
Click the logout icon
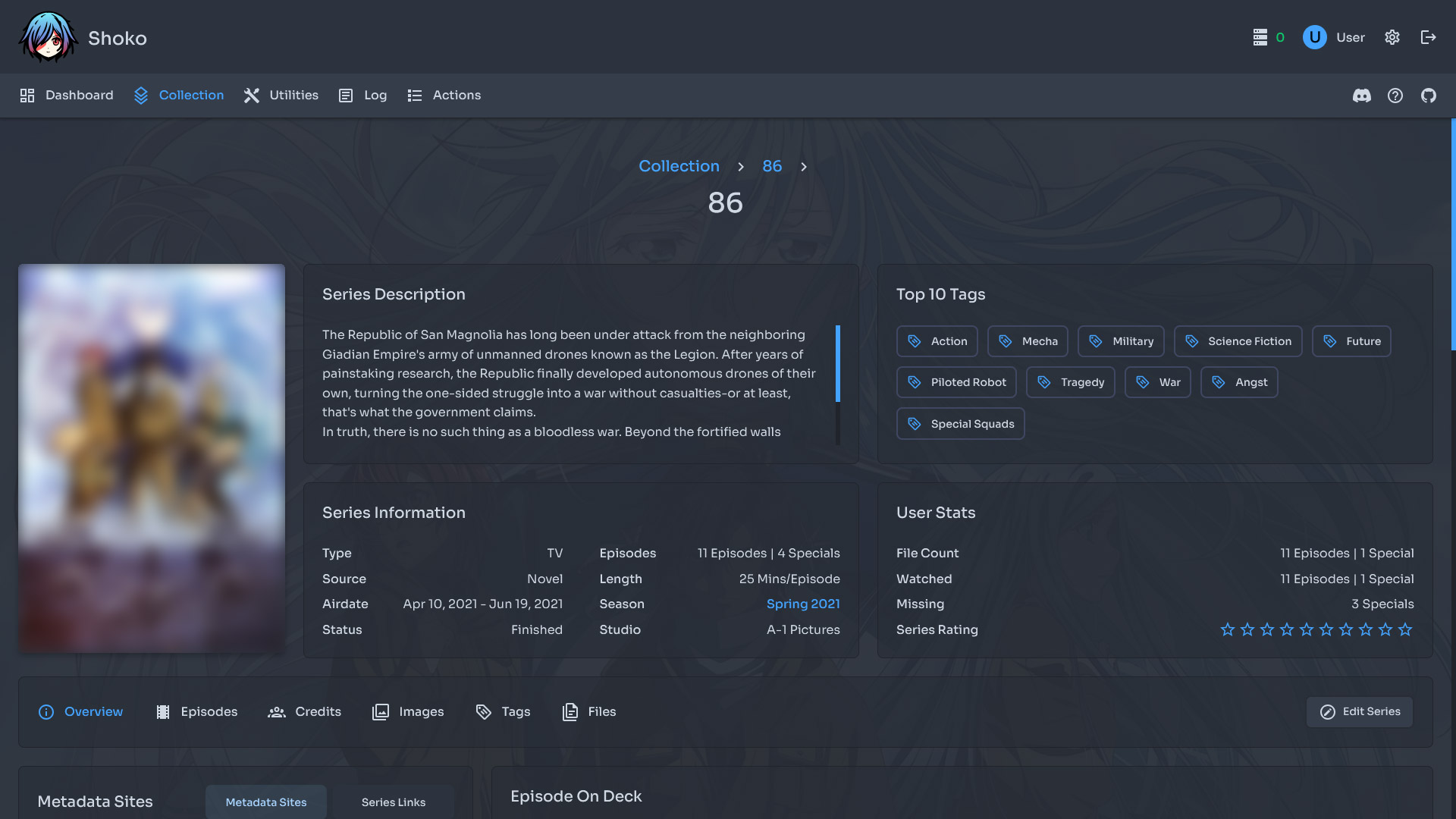(1428, 37)
